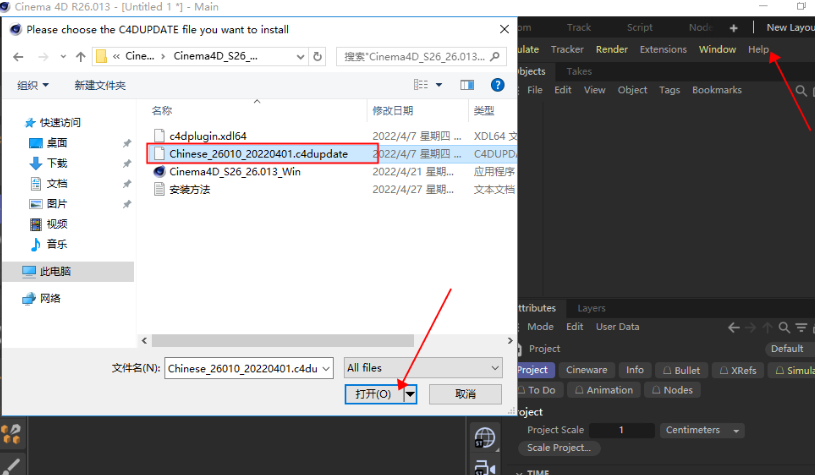
Task: Toggle the preview pane in file dialog
Action: [x=467, y=85]
